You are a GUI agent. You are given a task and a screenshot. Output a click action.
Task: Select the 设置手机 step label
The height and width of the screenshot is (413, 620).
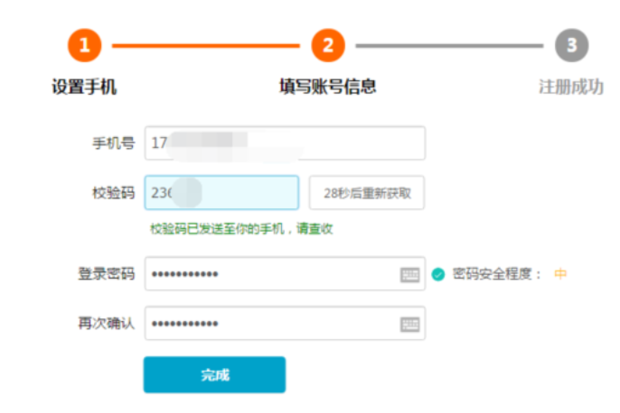(x=84, y=87)
